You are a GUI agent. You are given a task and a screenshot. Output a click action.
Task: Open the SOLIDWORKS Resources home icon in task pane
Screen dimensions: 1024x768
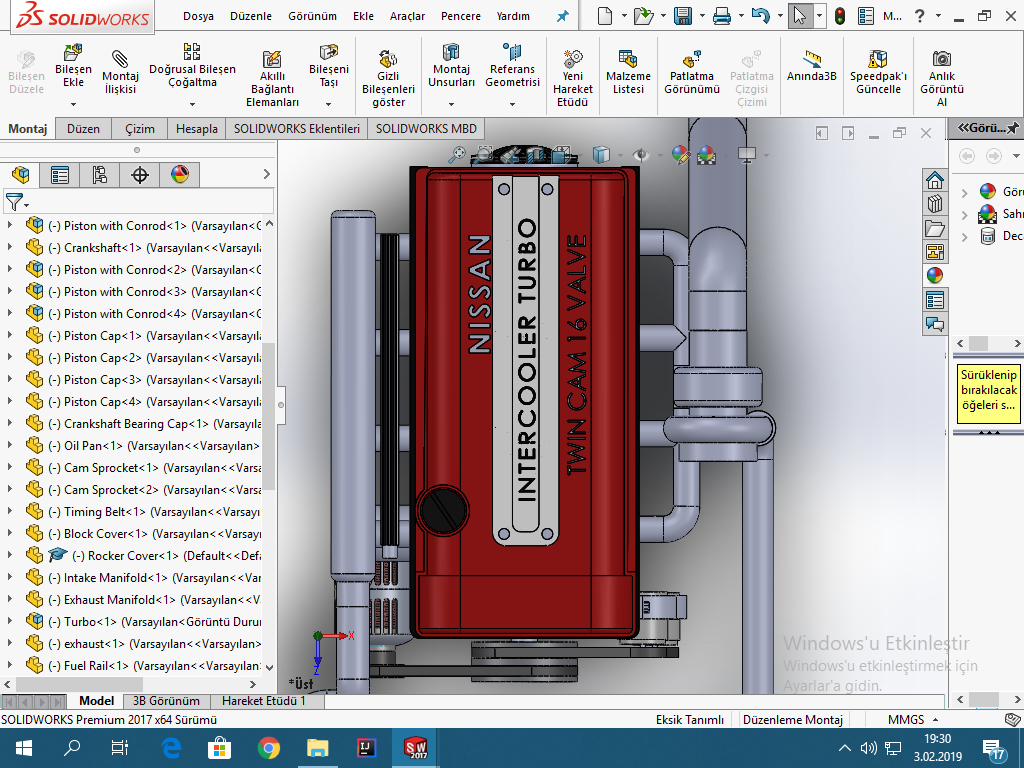[935, 180]
